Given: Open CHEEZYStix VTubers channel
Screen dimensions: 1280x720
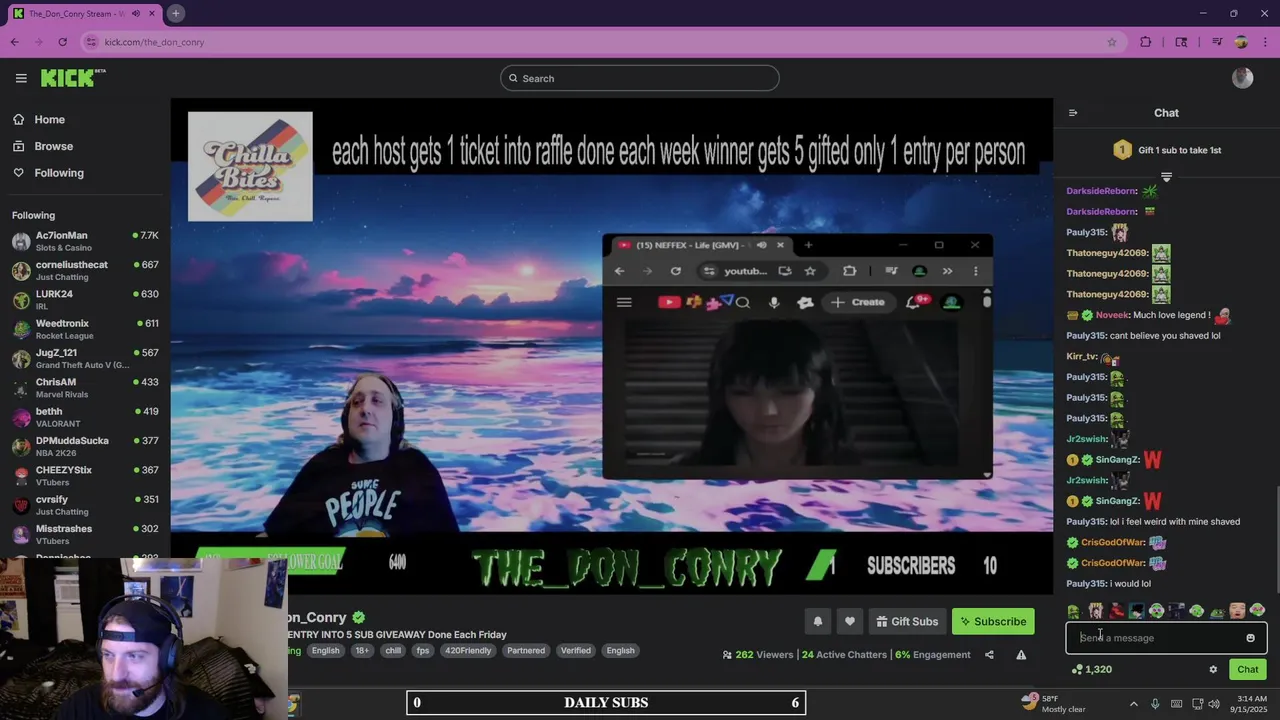Looking at the screenshot, I should click(x=85, y=476).
